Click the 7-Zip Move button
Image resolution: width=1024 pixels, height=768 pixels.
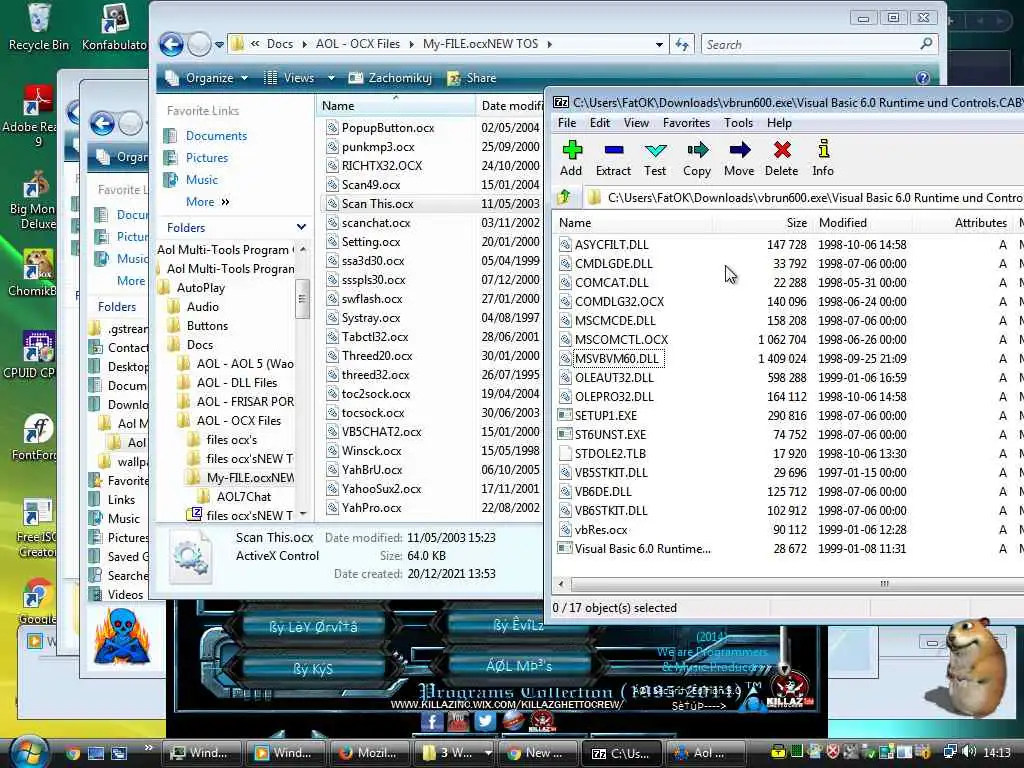[739, 159]
